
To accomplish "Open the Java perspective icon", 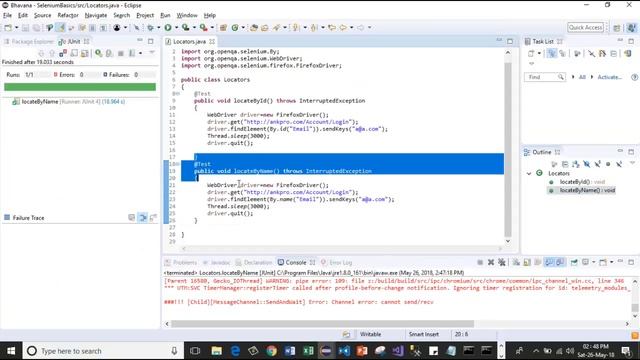I will pos(631,27).
